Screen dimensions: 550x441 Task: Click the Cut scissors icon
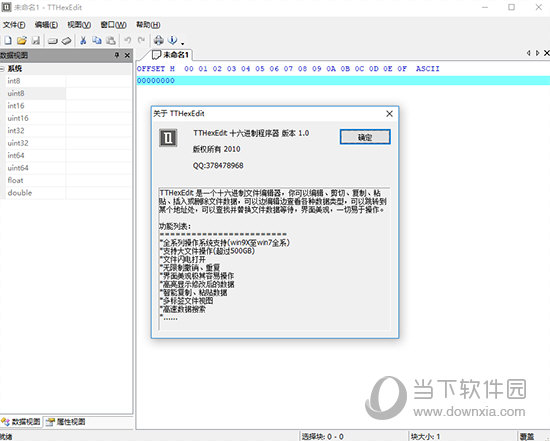[x=83, y=41]
